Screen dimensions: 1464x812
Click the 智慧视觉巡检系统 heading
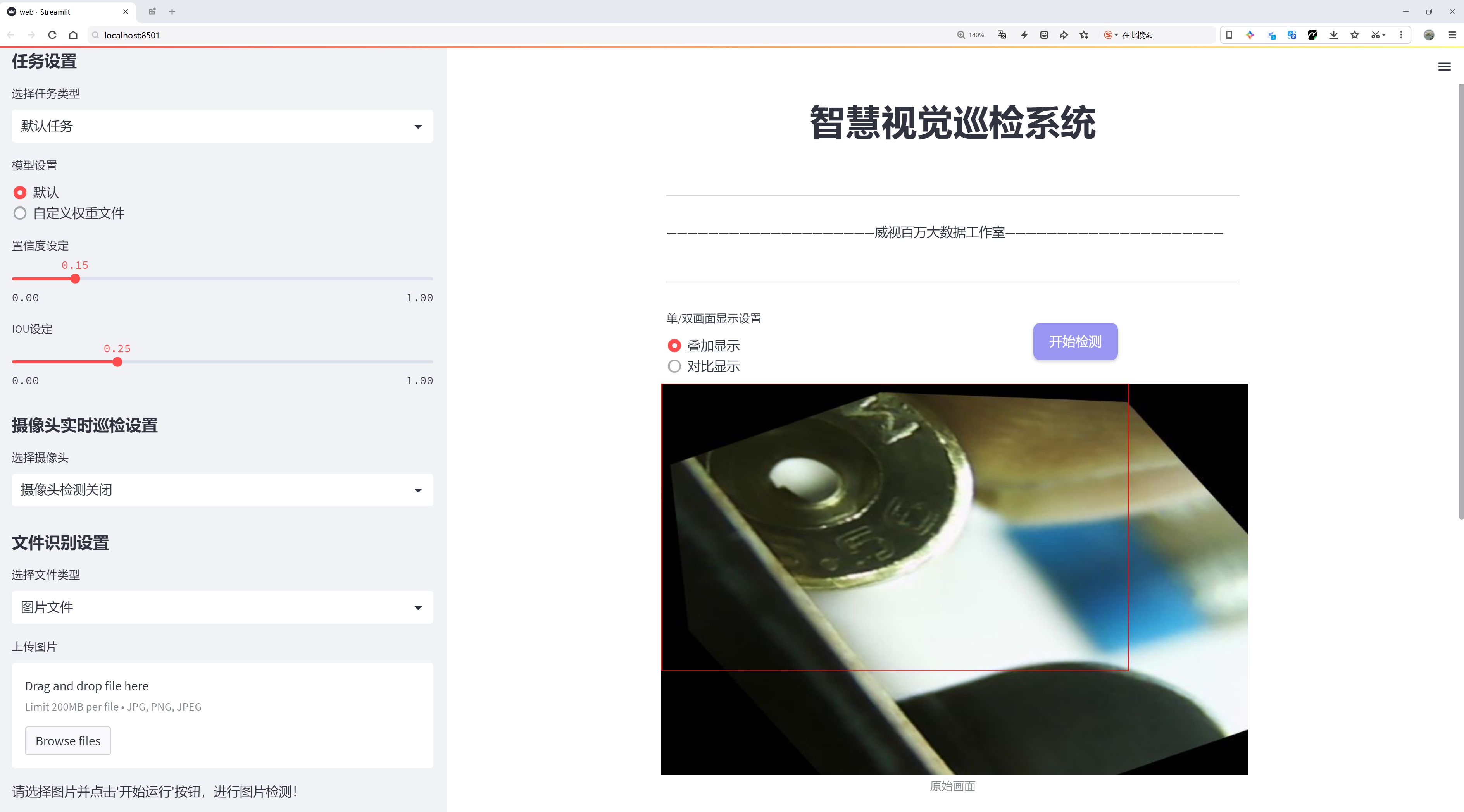952,123
